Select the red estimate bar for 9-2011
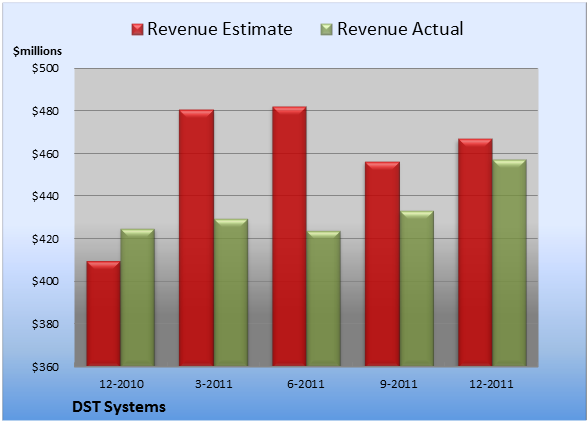The image size is (588, 422). tap(382, 264)
